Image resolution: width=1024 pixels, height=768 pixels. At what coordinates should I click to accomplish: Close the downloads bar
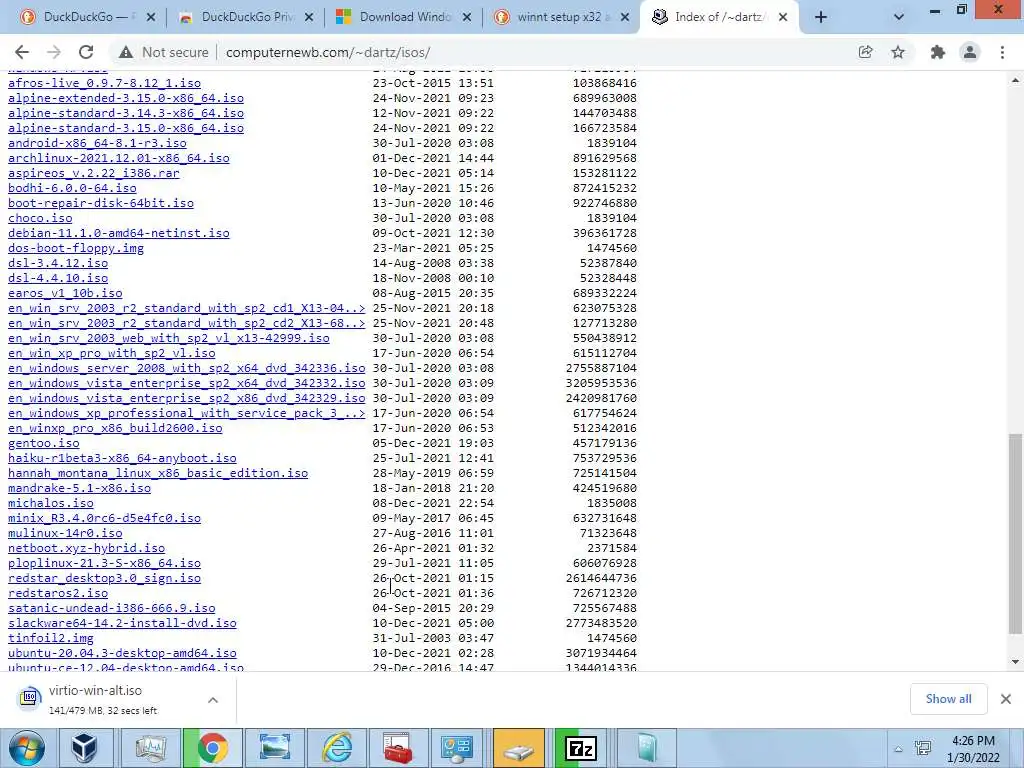click(1006, 699)
